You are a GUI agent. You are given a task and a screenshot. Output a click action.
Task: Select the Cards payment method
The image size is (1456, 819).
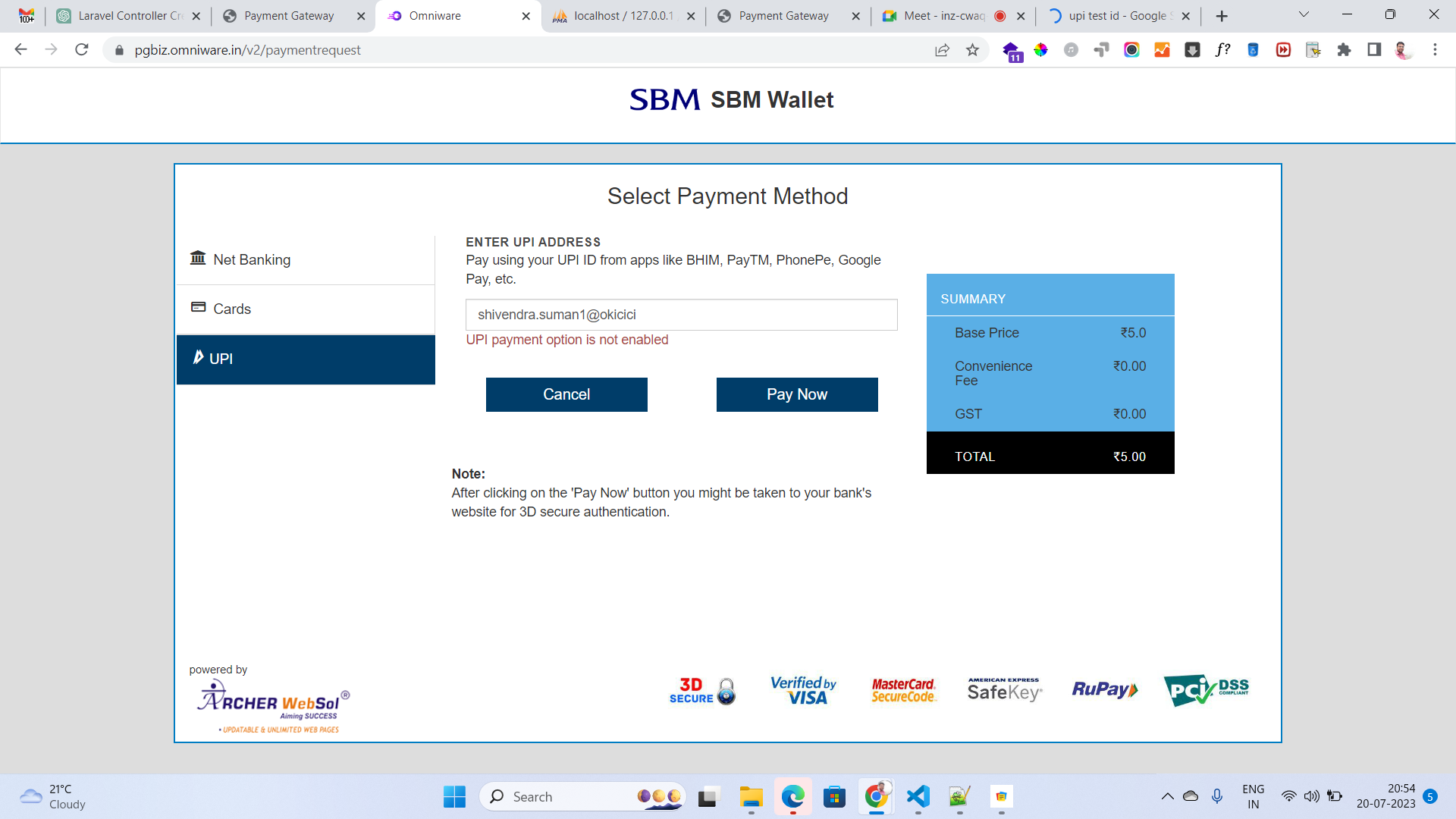306,309
